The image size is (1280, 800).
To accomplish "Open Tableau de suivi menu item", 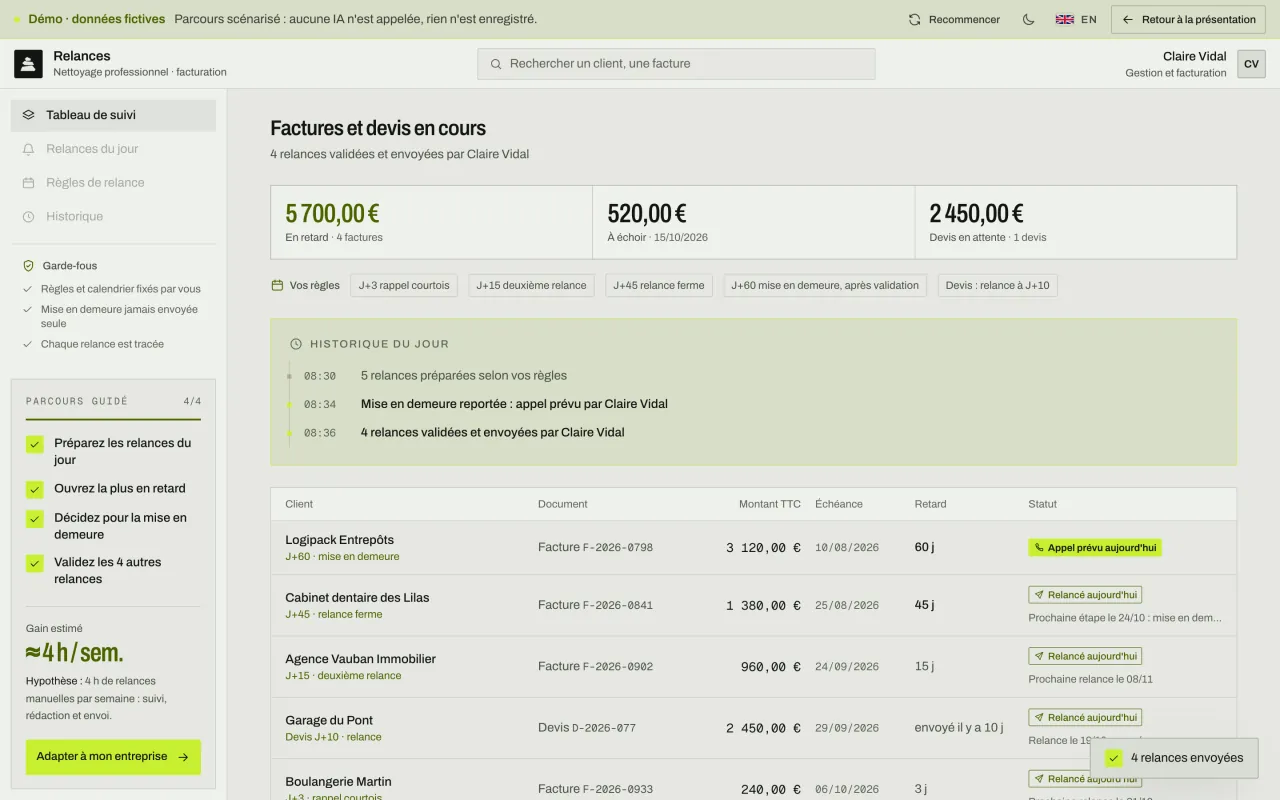I will tap(113, 115).
